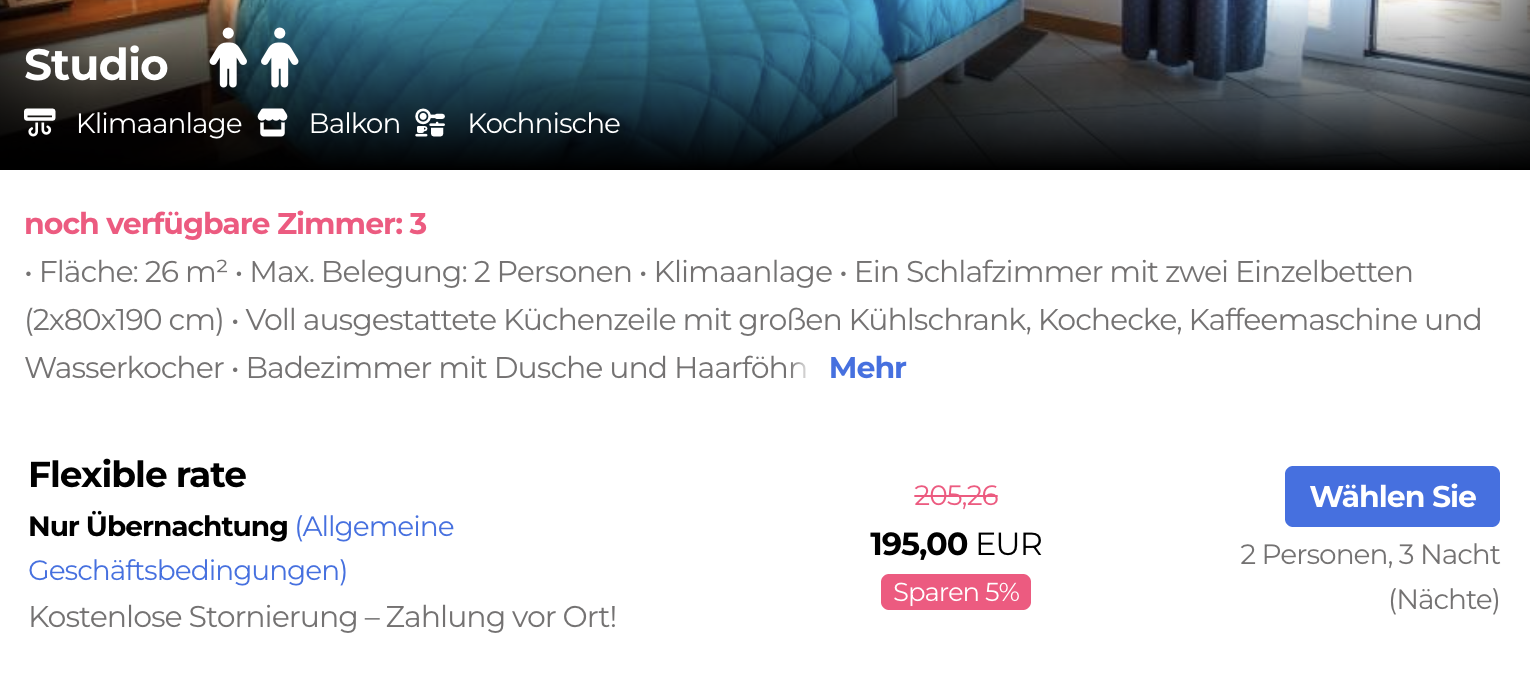
Task: Click the Flexible rate heading
Action: [137, 474]
